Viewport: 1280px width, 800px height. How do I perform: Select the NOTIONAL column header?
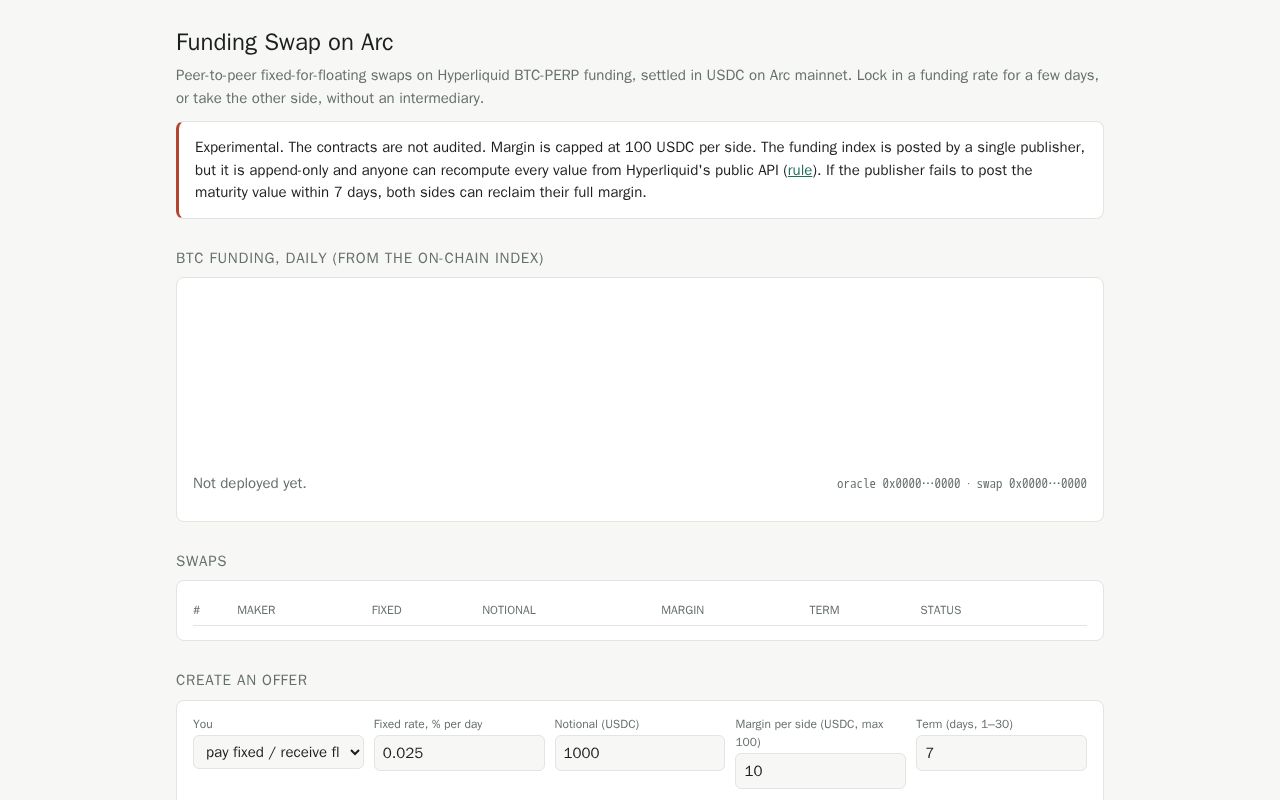[509, 610]
